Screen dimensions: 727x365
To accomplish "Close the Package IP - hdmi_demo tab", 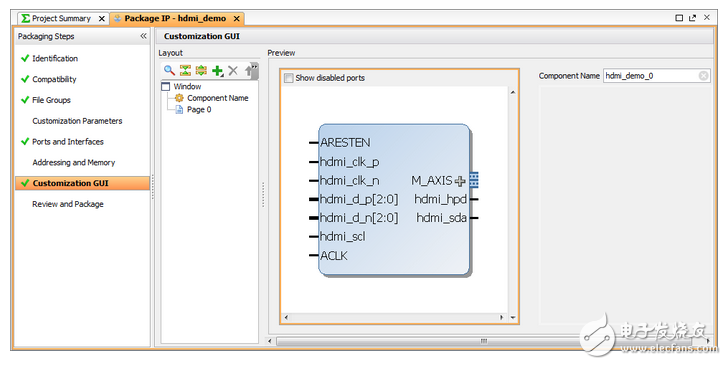I will (x=236, y=19).
